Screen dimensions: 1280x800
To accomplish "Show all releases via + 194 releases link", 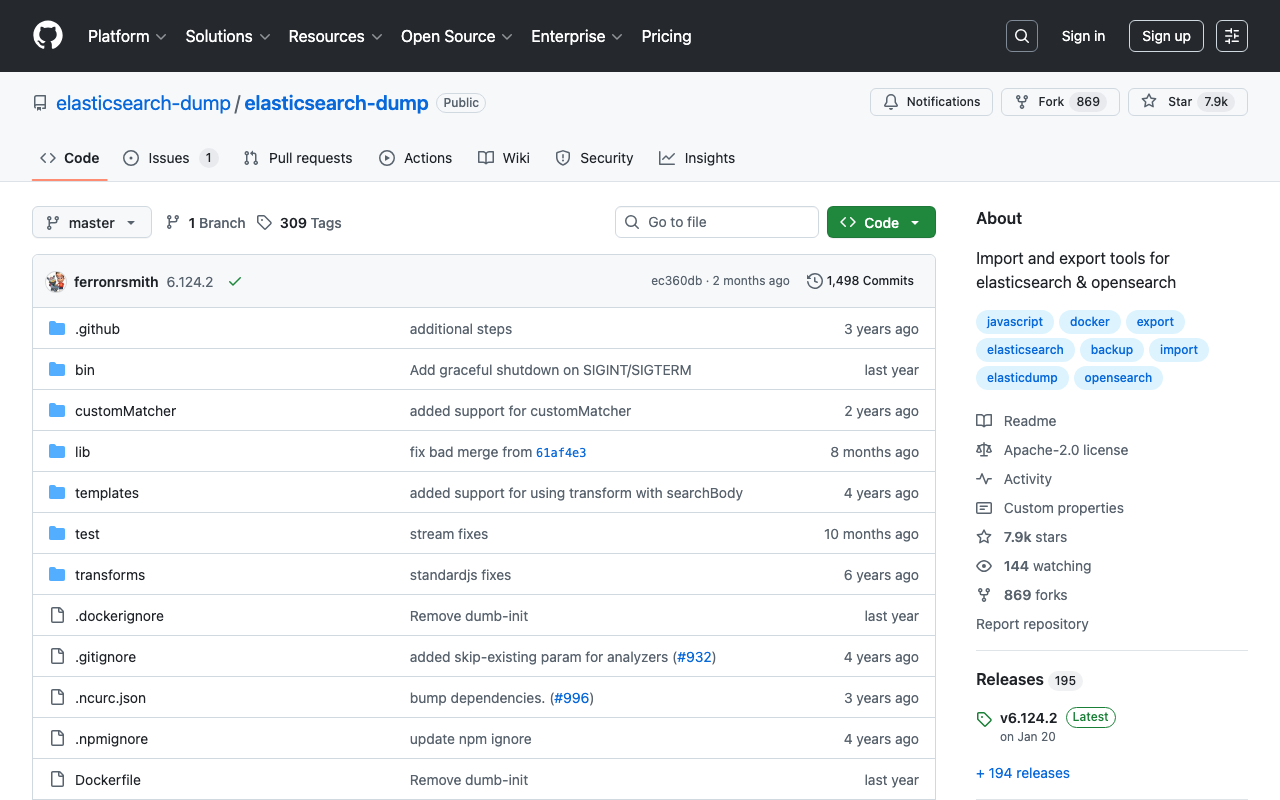I will click(x=1022, y=772).
